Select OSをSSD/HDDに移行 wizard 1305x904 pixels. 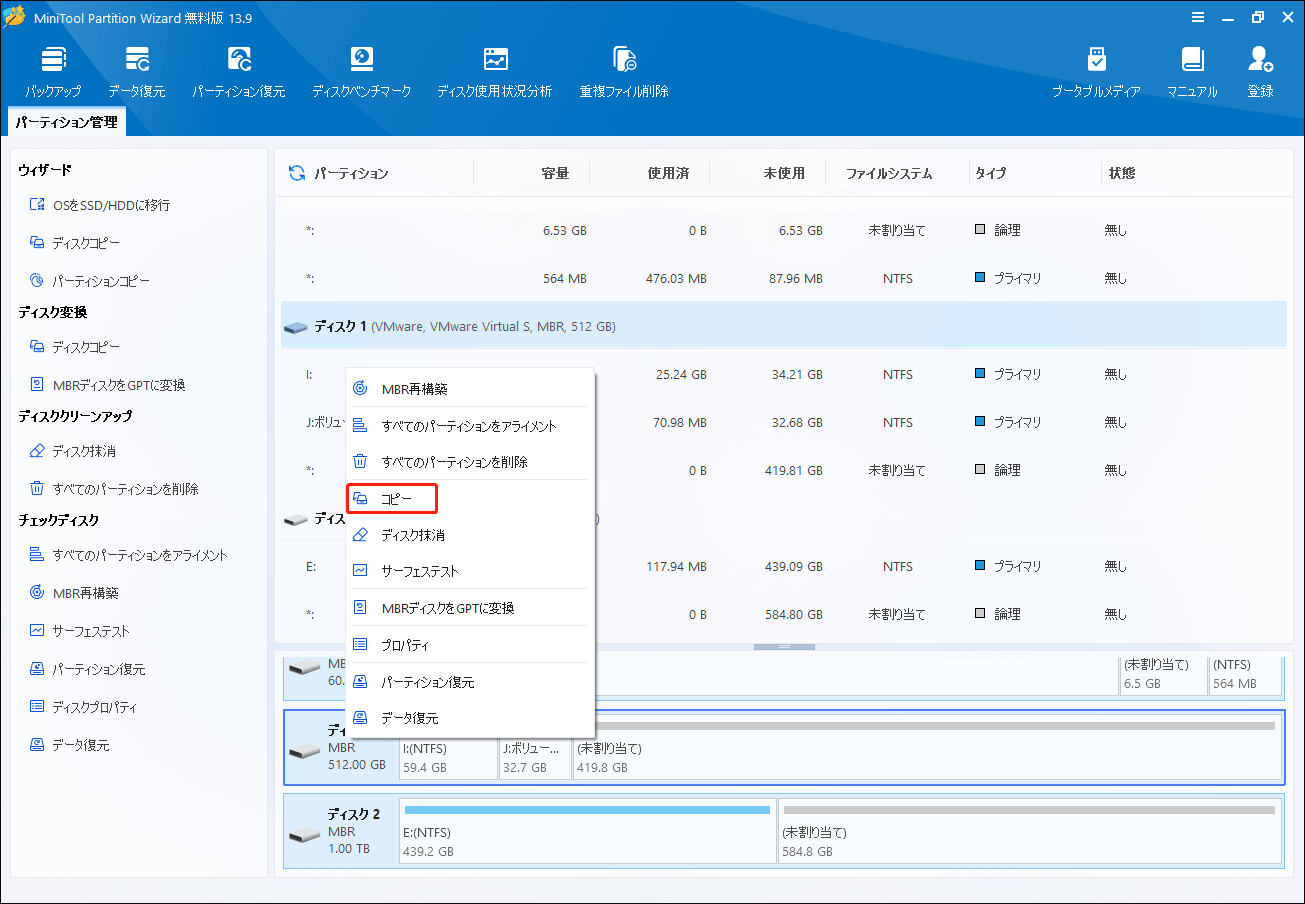(100, 205)
